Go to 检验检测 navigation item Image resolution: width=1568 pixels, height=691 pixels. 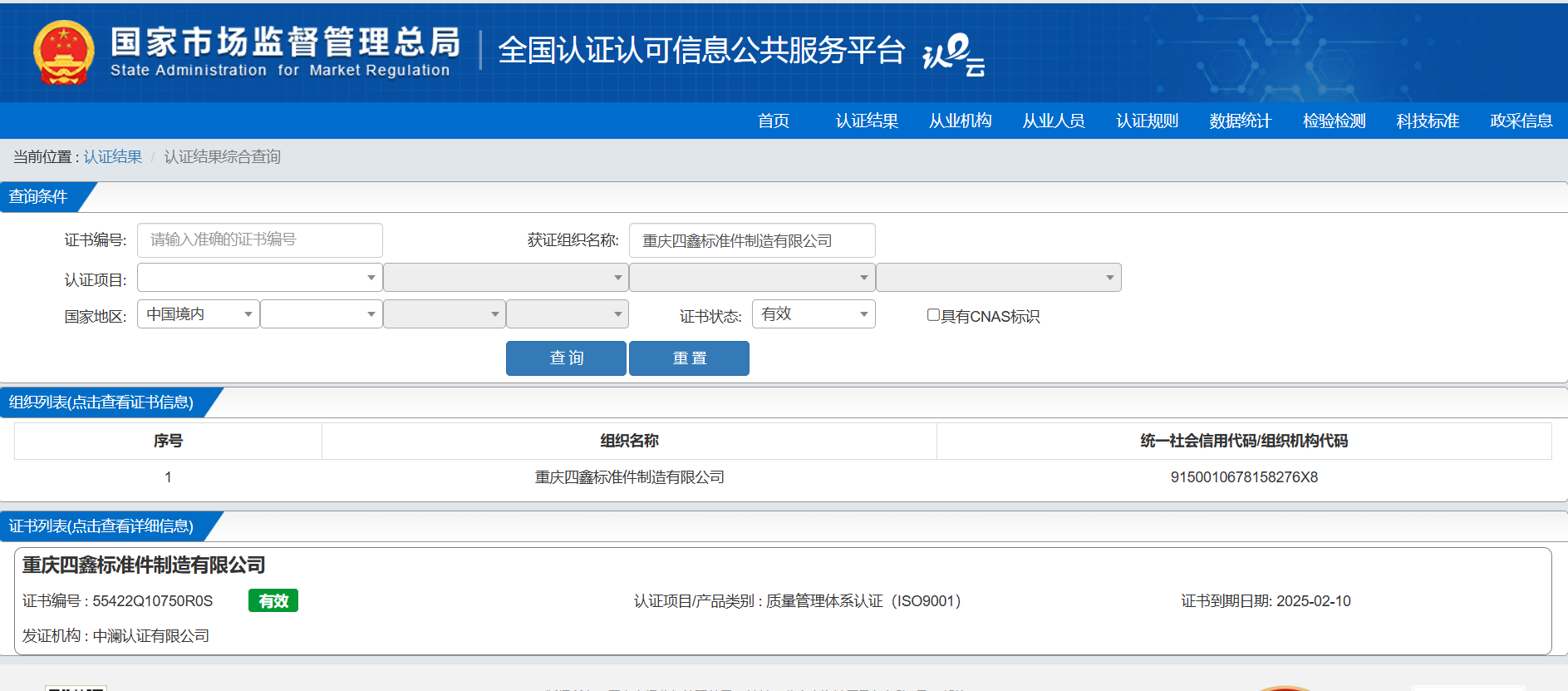pos(1334,121)
